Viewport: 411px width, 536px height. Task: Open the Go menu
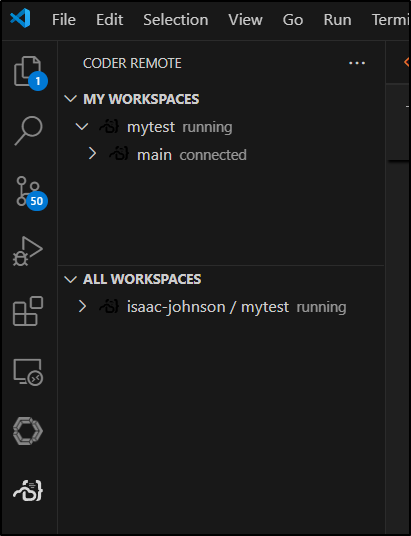tap(293, 20)
